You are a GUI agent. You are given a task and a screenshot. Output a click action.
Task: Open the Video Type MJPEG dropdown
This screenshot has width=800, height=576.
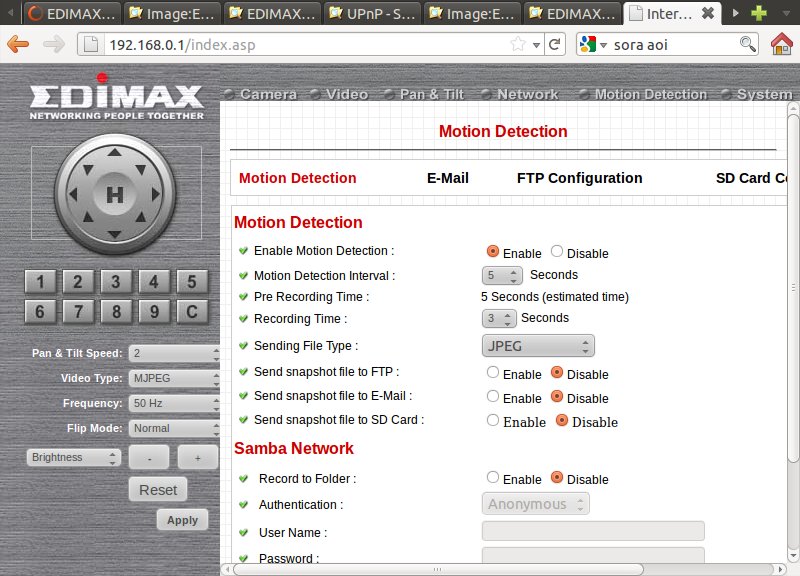point(174,378)
